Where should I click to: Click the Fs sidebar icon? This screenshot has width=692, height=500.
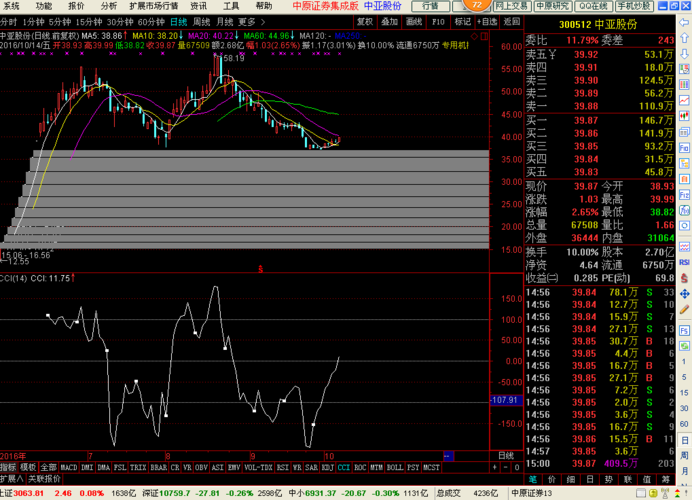[x=684, y=331]
